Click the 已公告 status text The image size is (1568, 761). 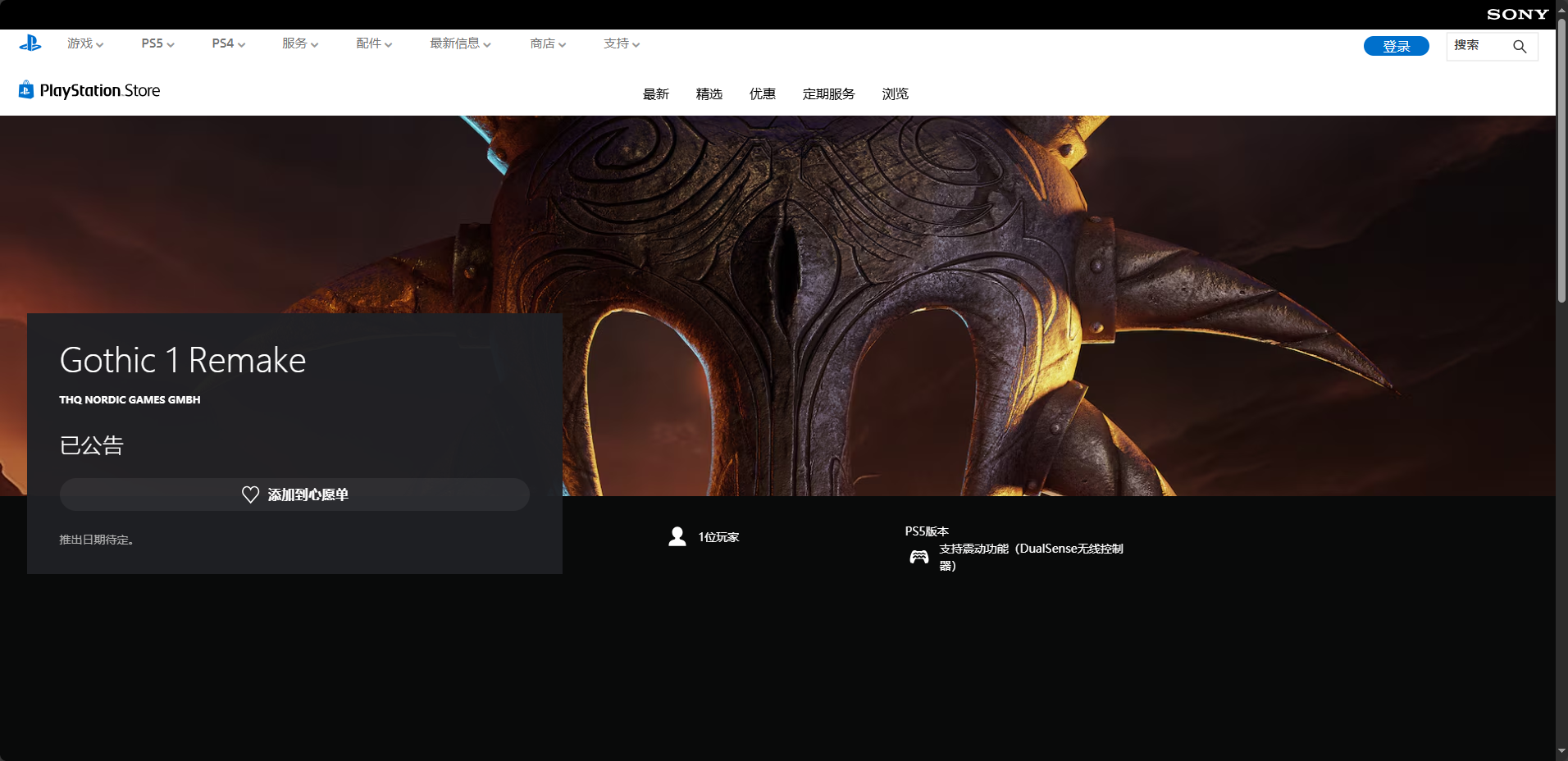tap(91, 445)
